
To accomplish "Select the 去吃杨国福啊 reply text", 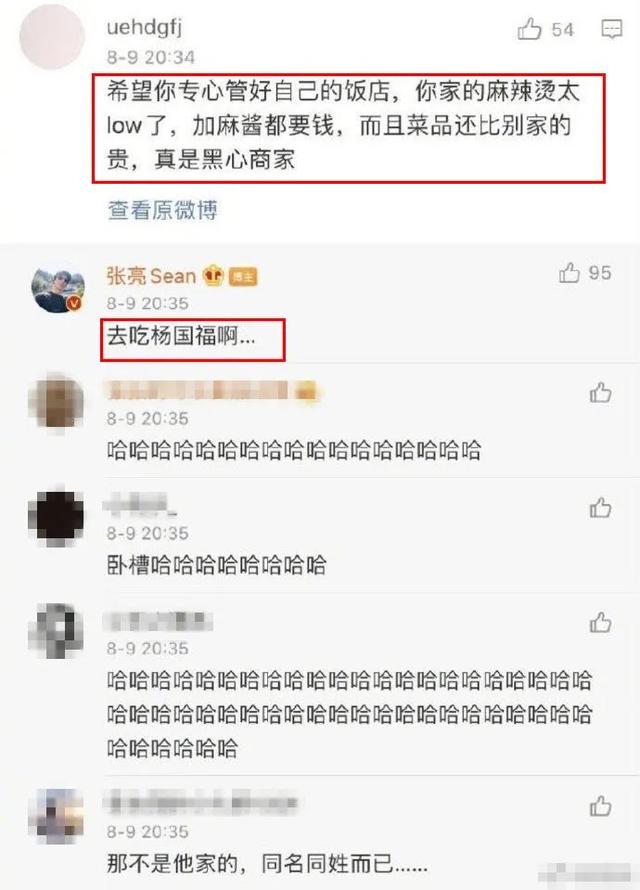I will pos(182,337).
